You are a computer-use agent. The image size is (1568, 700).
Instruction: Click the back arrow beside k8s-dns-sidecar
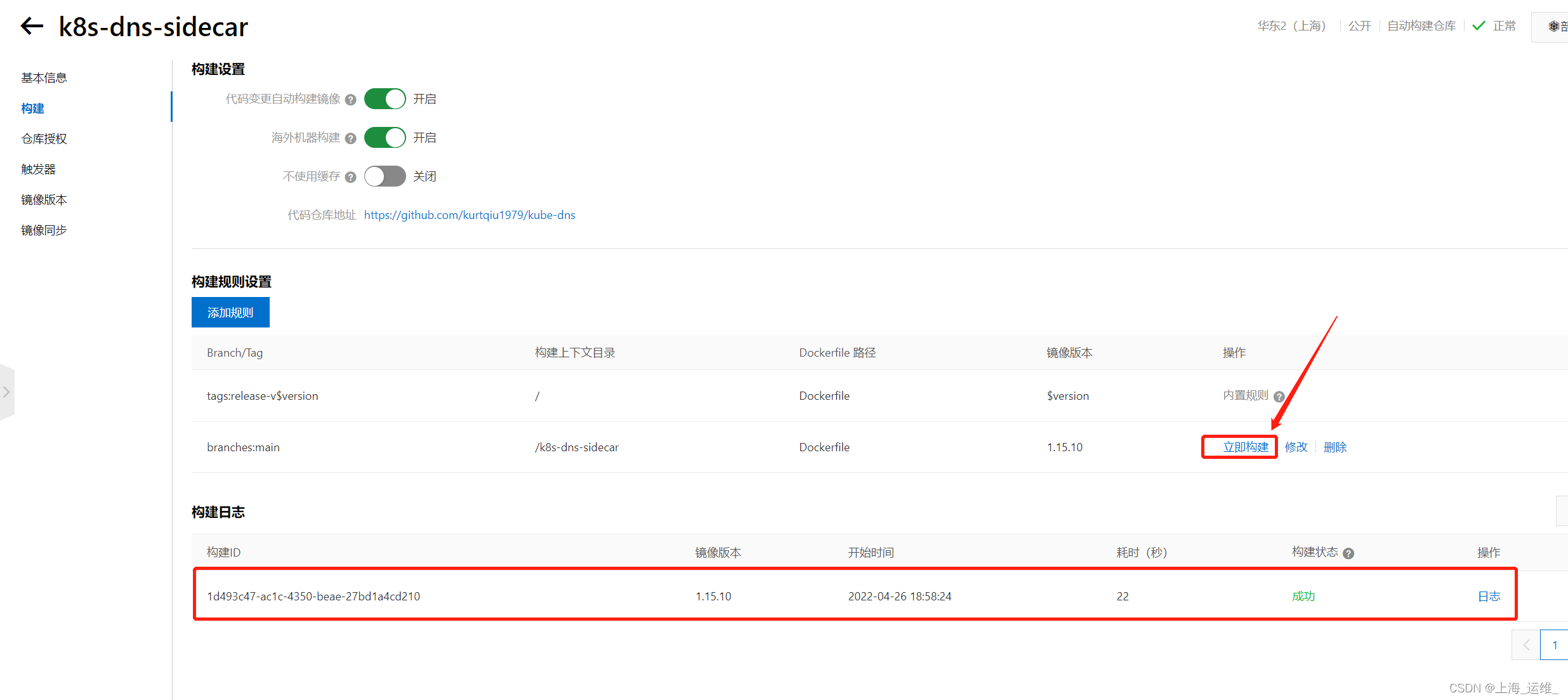32,27
